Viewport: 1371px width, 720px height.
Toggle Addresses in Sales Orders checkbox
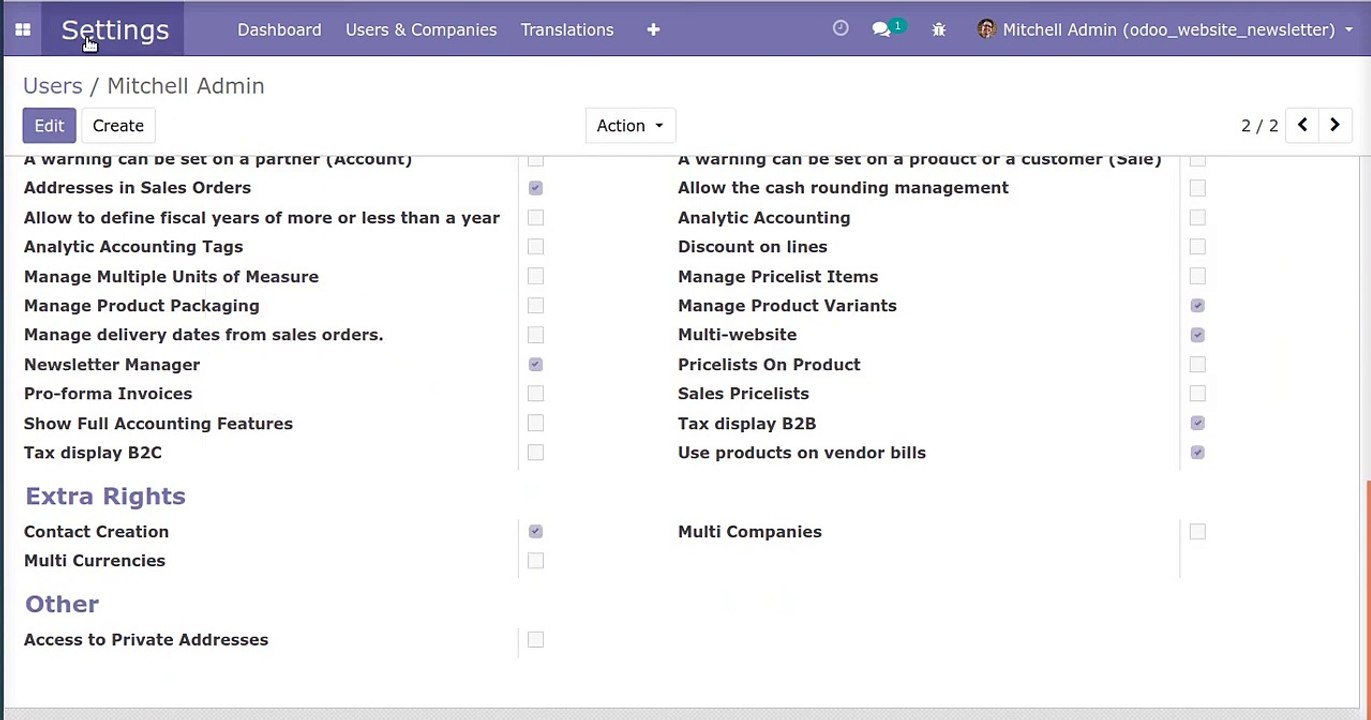536,188
